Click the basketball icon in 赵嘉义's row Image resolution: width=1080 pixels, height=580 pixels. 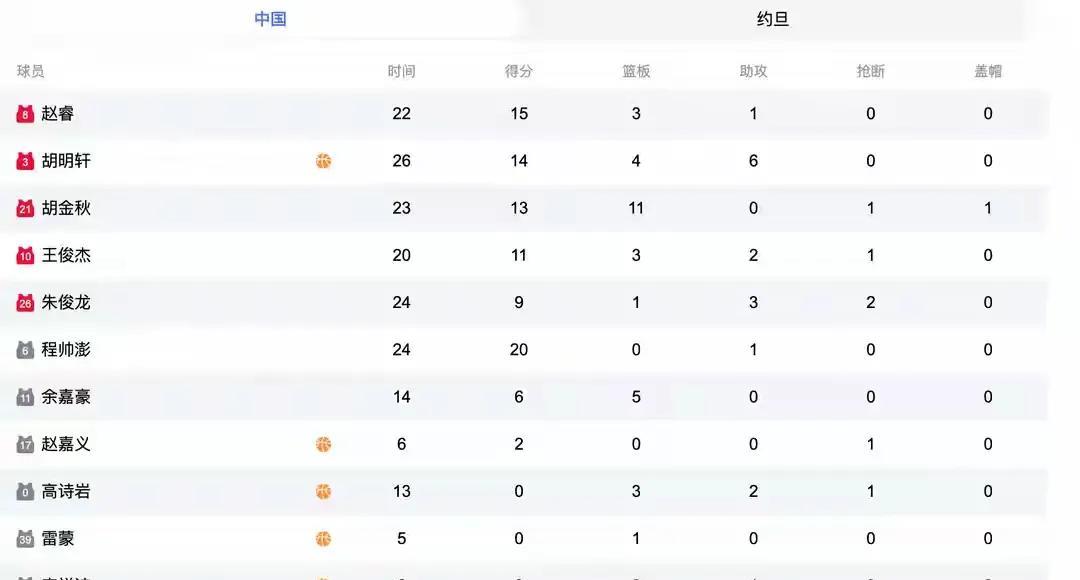pyautogui.click(x=323, y=444)
